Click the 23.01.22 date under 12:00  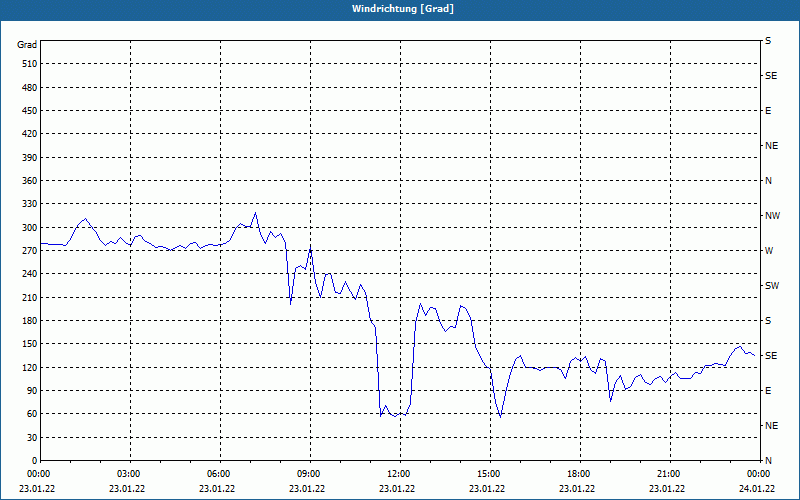pyautogui.click(x=397, y=488)
